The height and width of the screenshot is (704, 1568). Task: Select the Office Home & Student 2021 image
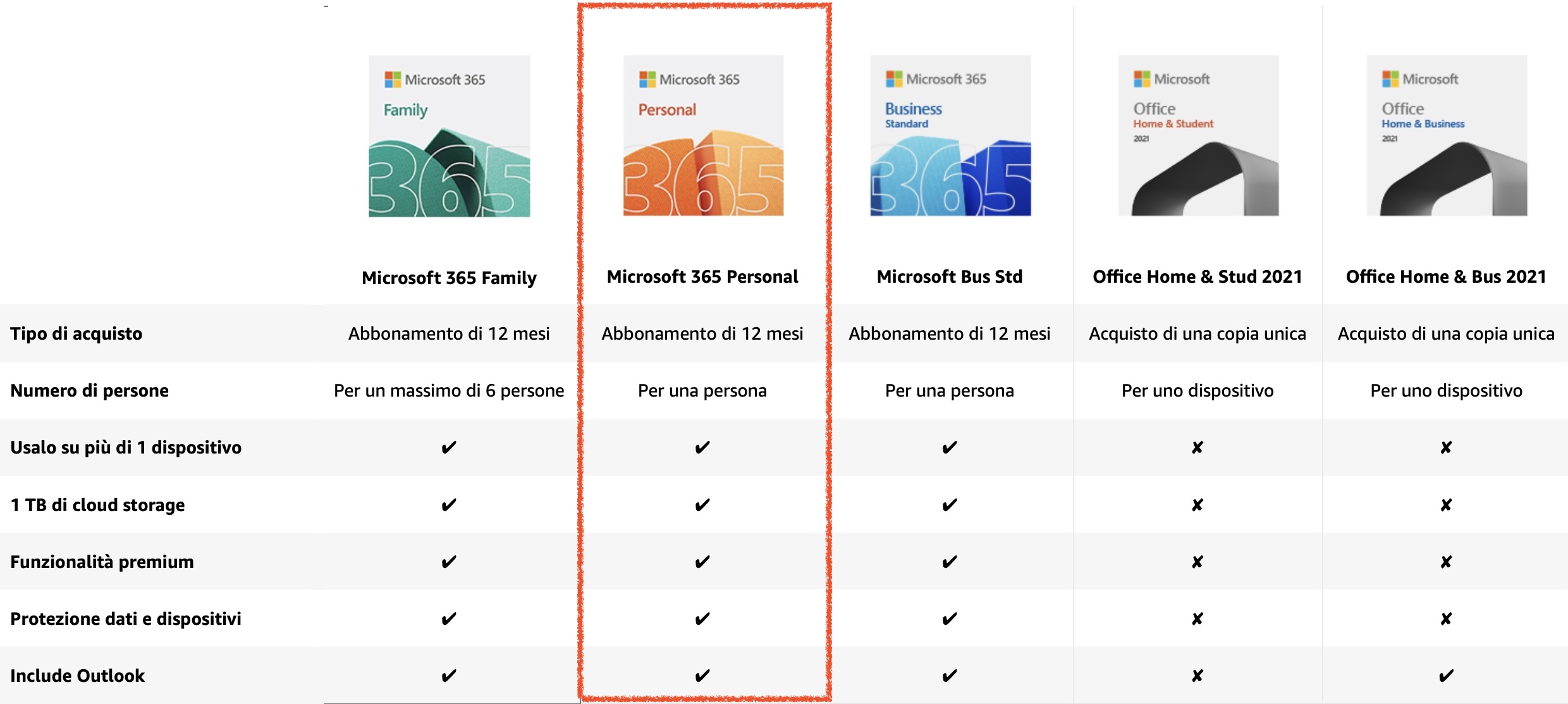pyautogui.click(x=1198, y=136)
